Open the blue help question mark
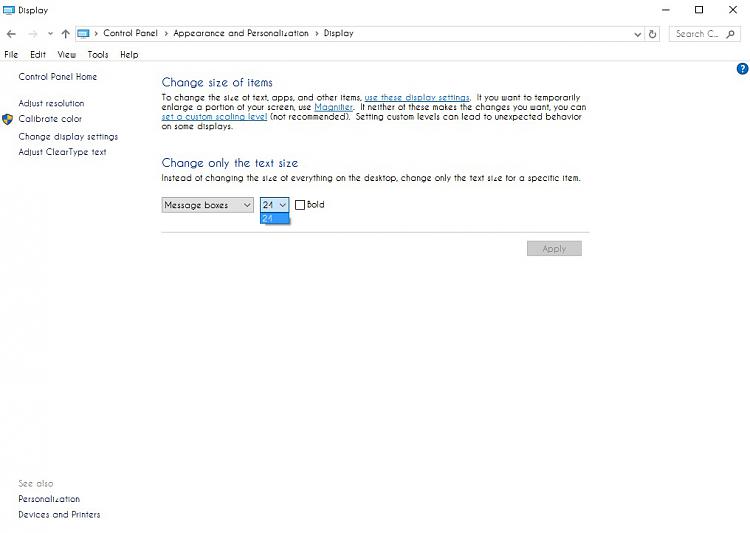 coord(742,69)
